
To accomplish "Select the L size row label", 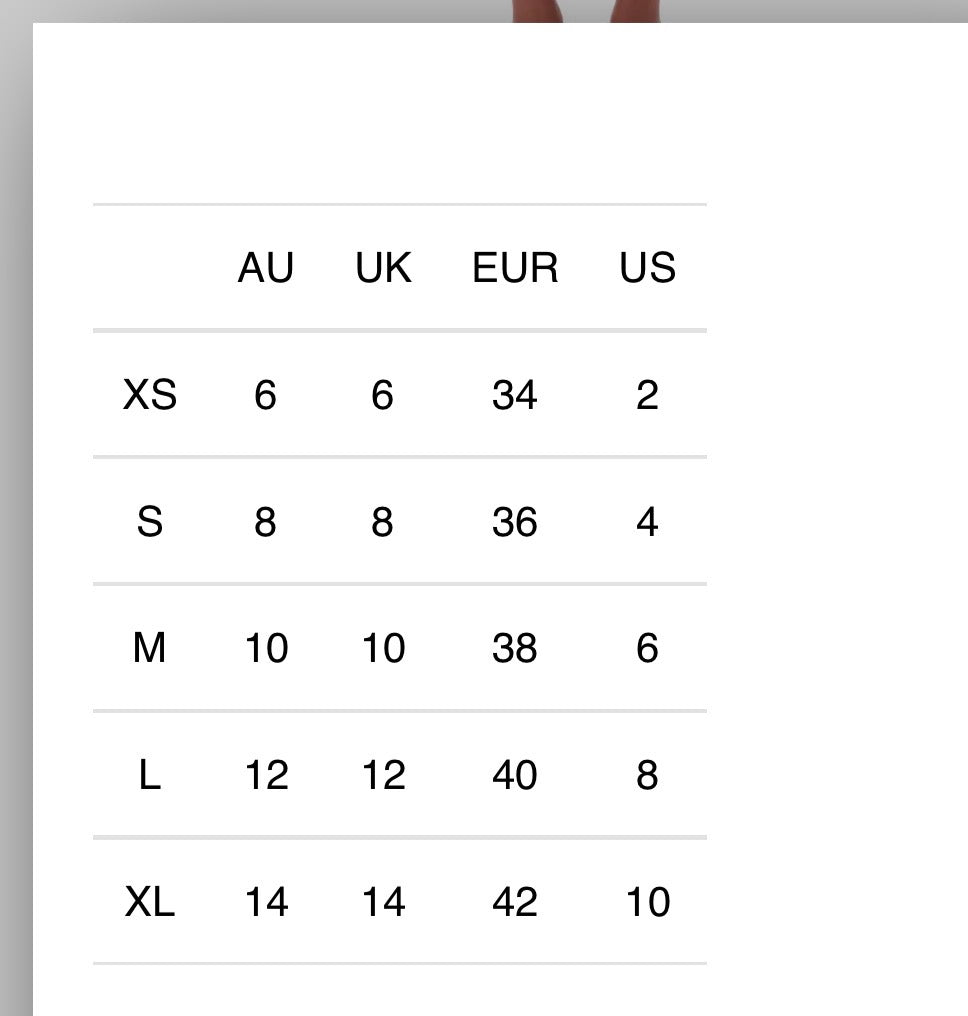I will 150,774.
